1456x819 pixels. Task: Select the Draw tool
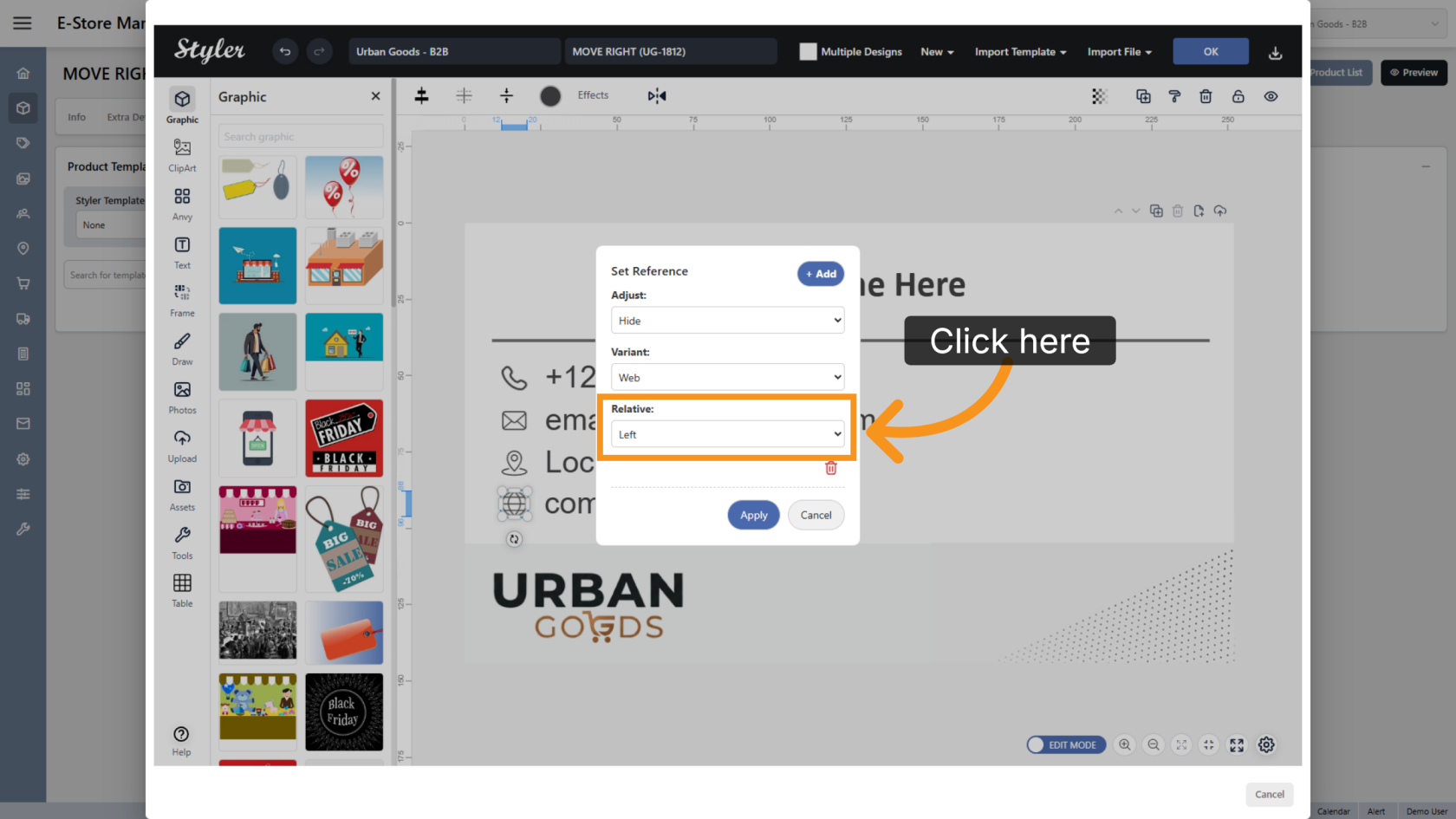[182, 348]
